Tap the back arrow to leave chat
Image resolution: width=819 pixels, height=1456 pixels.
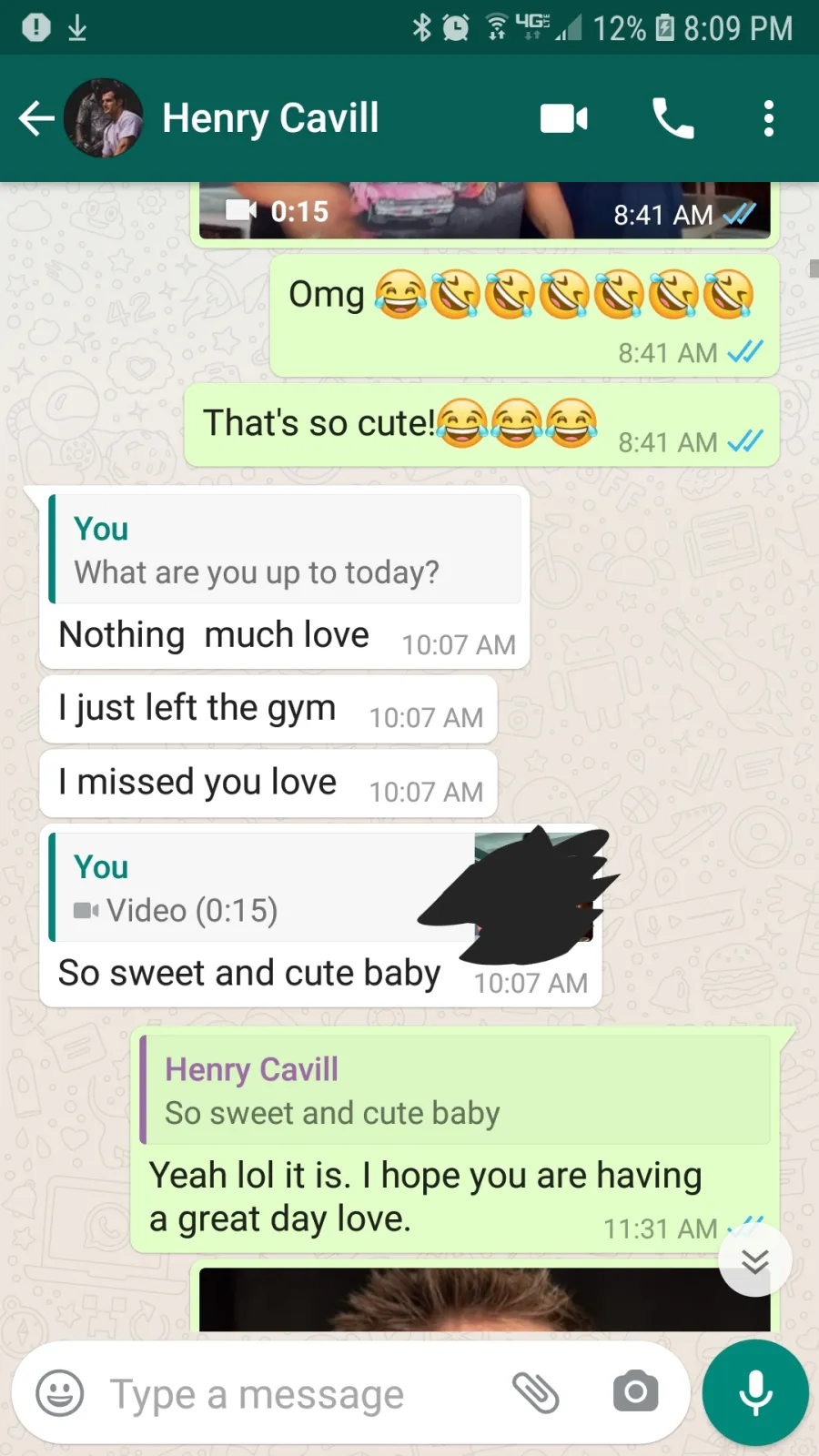coord(36,118)
